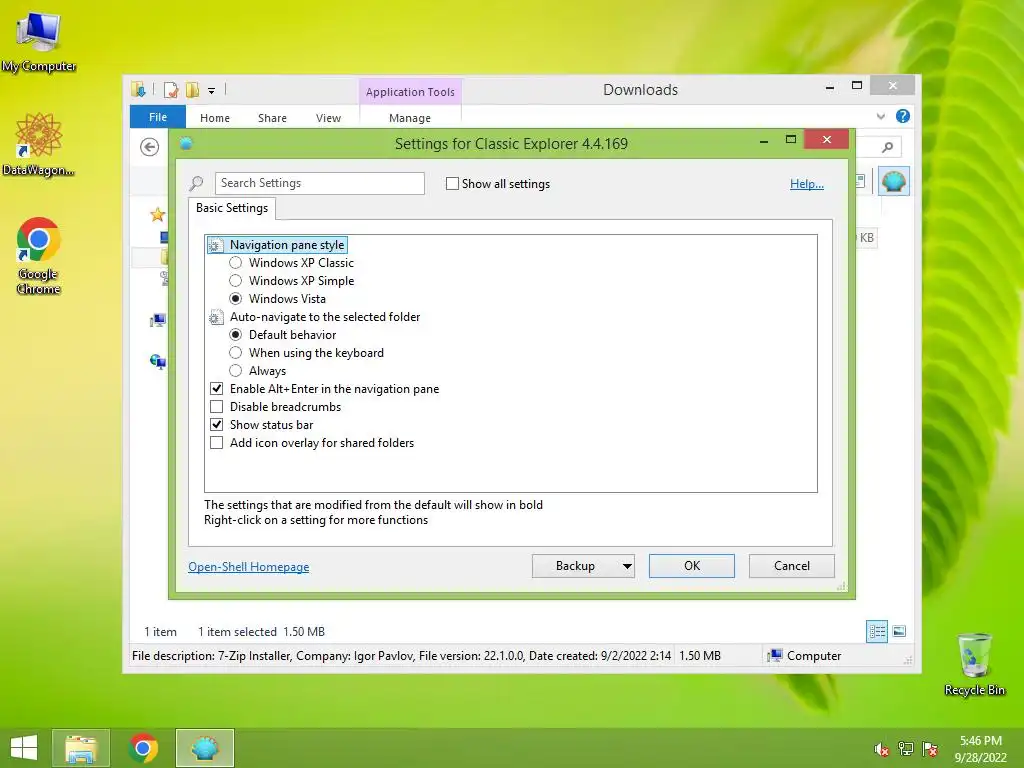
Task: Uncheck the Show status bar option
Action: [x=217, y=424]
